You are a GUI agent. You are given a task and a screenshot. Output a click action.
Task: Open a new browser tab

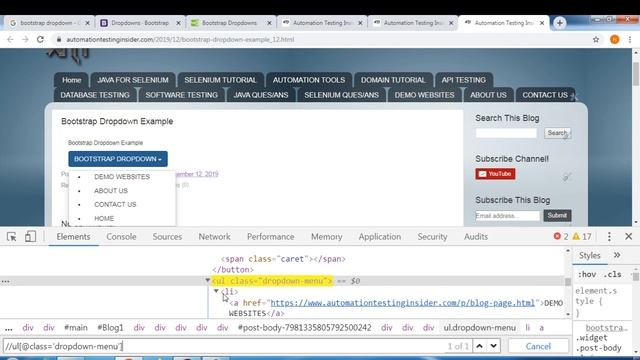click(x=560, y=23)
